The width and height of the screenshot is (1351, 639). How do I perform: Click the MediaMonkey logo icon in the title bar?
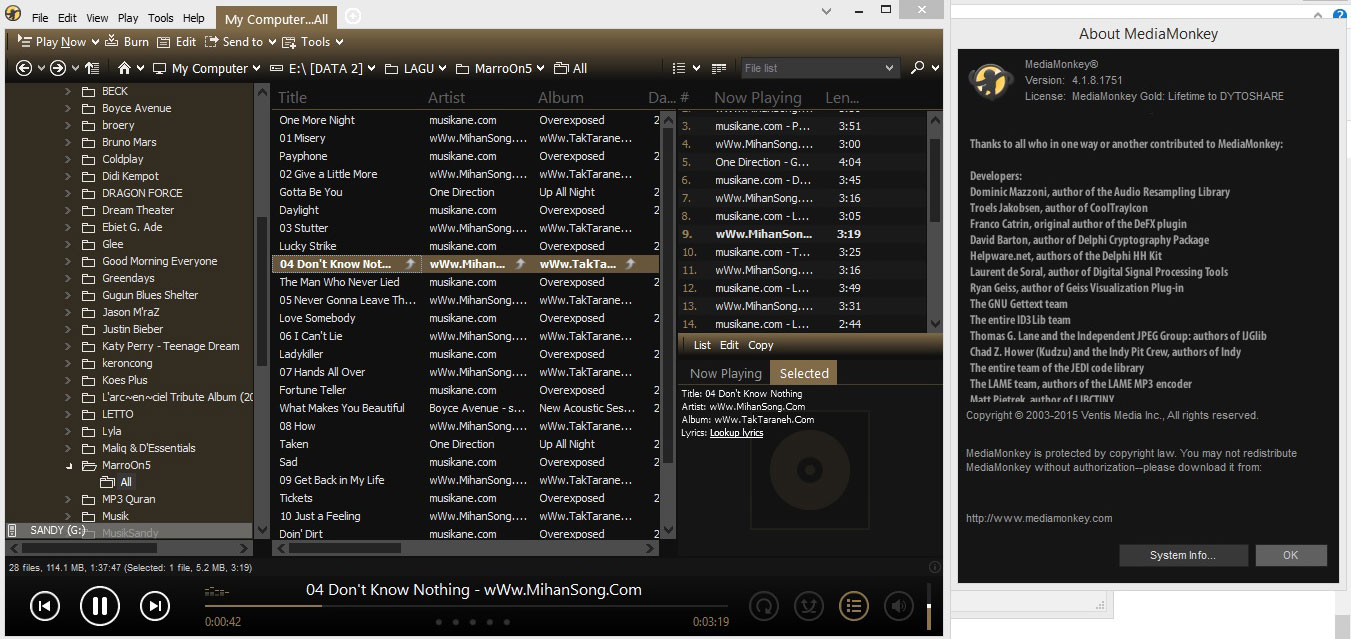tap(14, 15)
